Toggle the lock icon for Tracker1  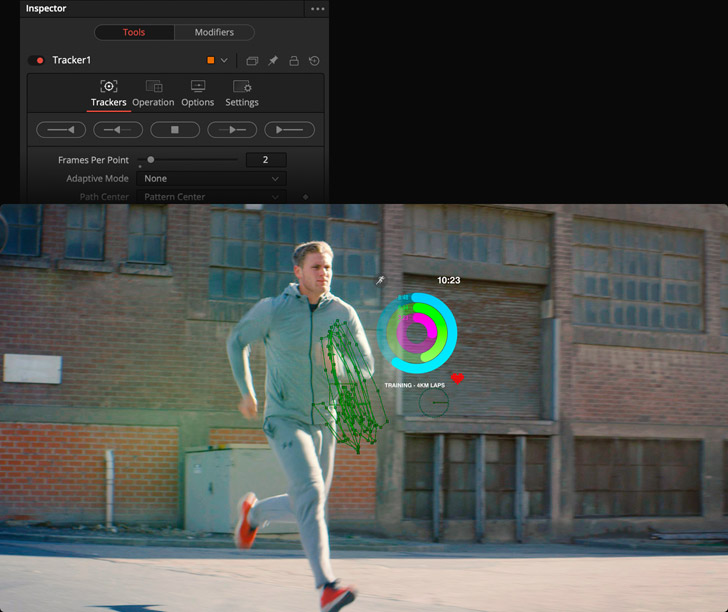pos(294,61)
